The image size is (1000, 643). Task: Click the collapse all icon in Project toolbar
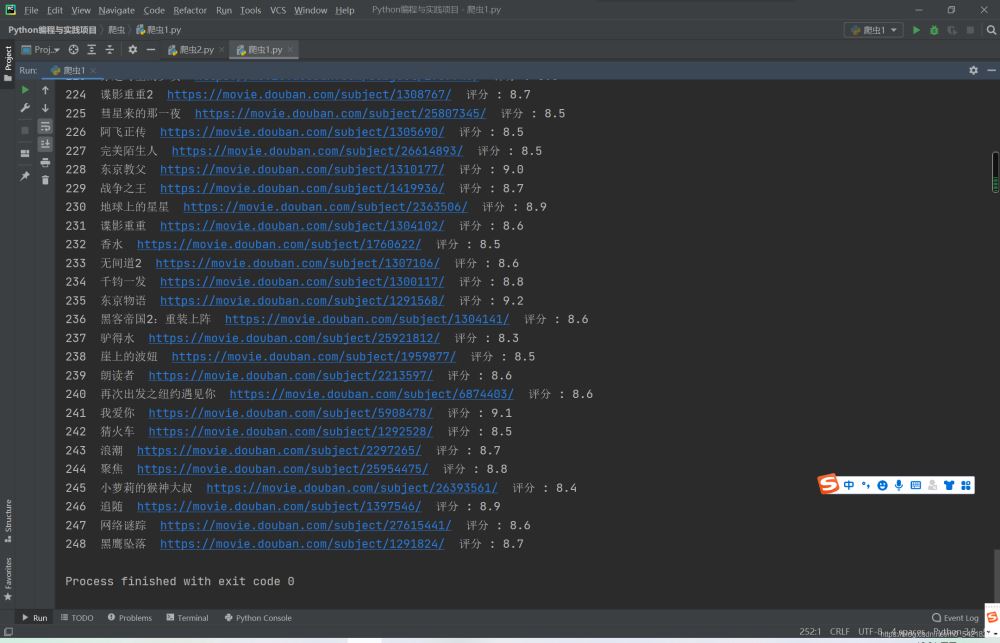[x=110, y=50]
